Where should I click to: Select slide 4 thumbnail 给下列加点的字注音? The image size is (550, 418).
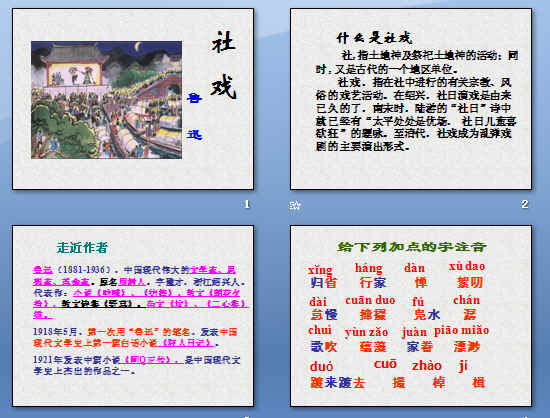click(x=411, y=316)
